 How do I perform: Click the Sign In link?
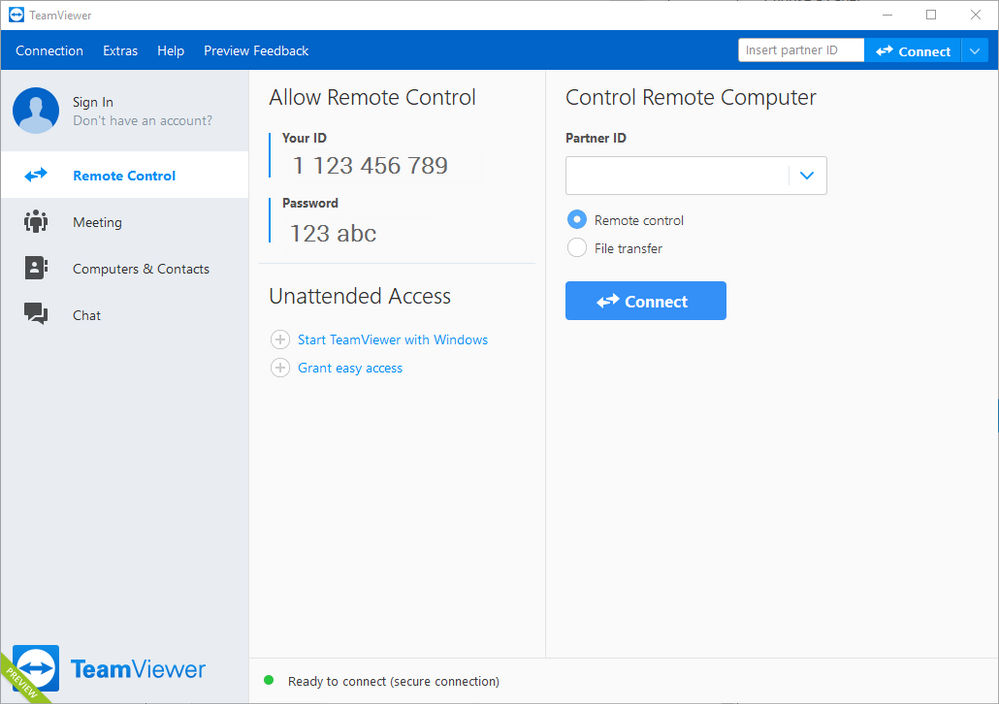(x=93, y=102)
